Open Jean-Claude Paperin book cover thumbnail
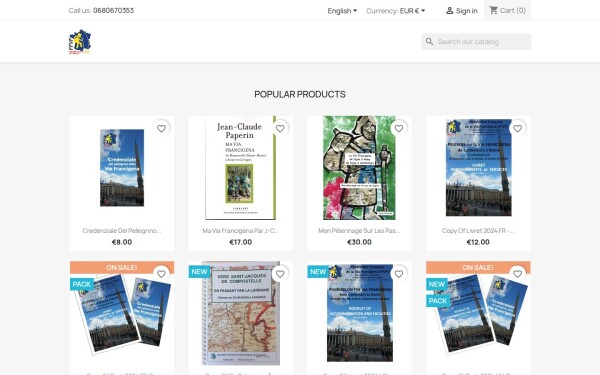This screenshot has height=375, width=600. click(x=241, y=168)
